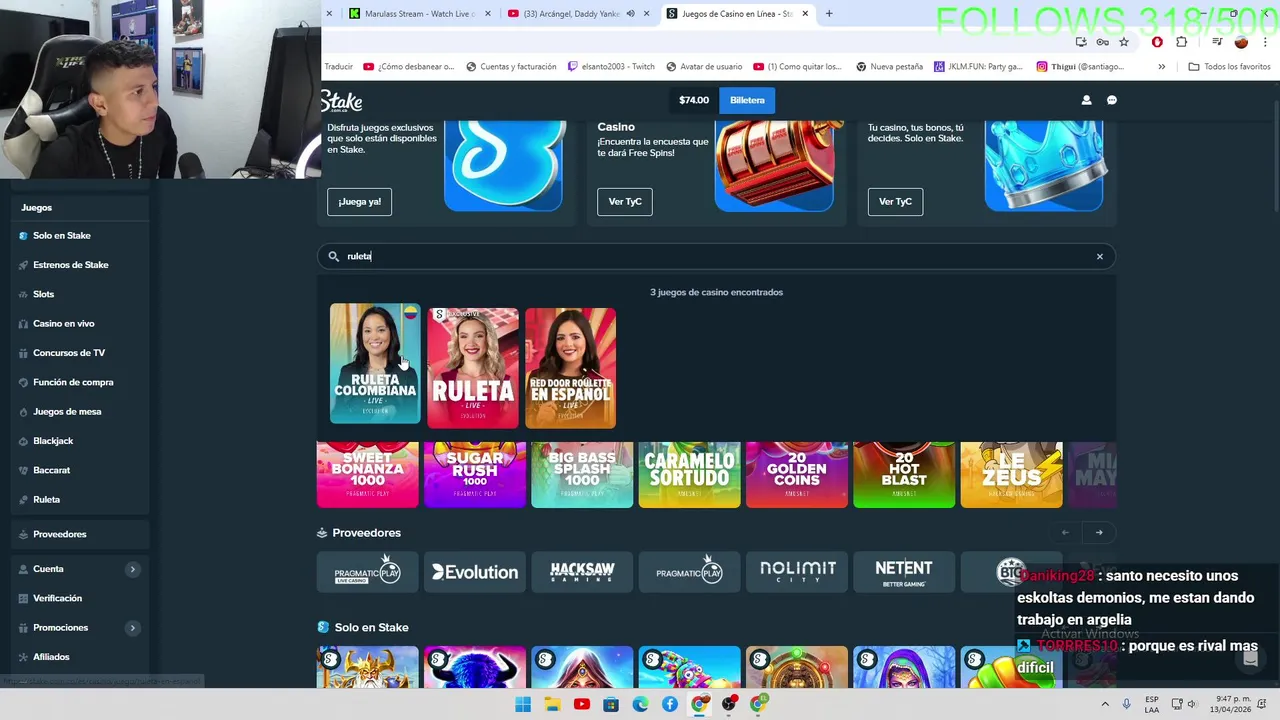The image size is (1280, 720).
Task: Expand the Cuenta sidebar section
Action: pyautogui.click(x=132, y=569)
